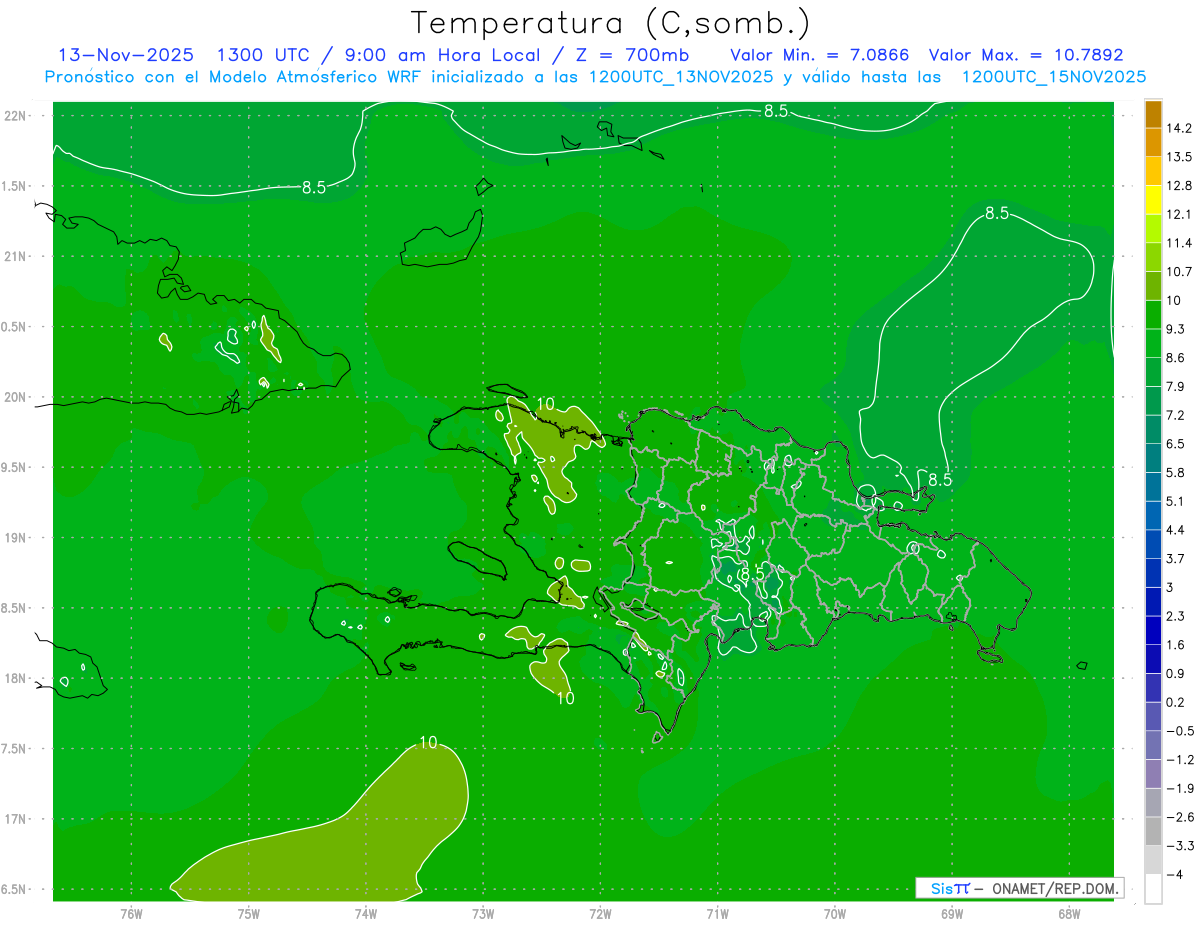Click the "75W" longitude axis label
This screenshot has height=927, width=1200.
tap(248, 913)
